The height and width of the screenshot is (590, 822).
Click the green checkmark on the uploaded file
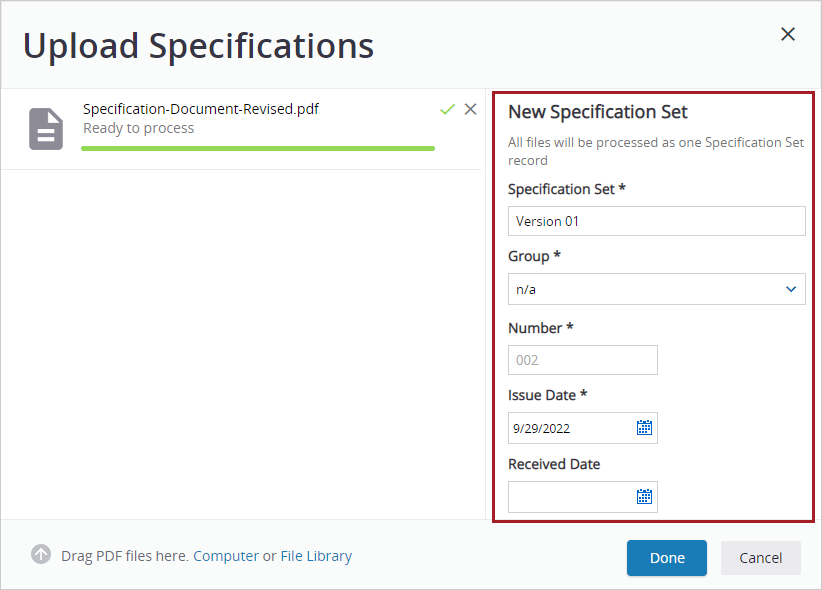[447, 109]
